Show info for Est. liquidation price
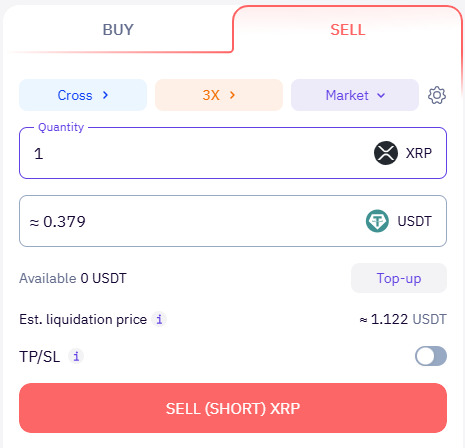Screen dimensions: 465x448 coord(159,319)
